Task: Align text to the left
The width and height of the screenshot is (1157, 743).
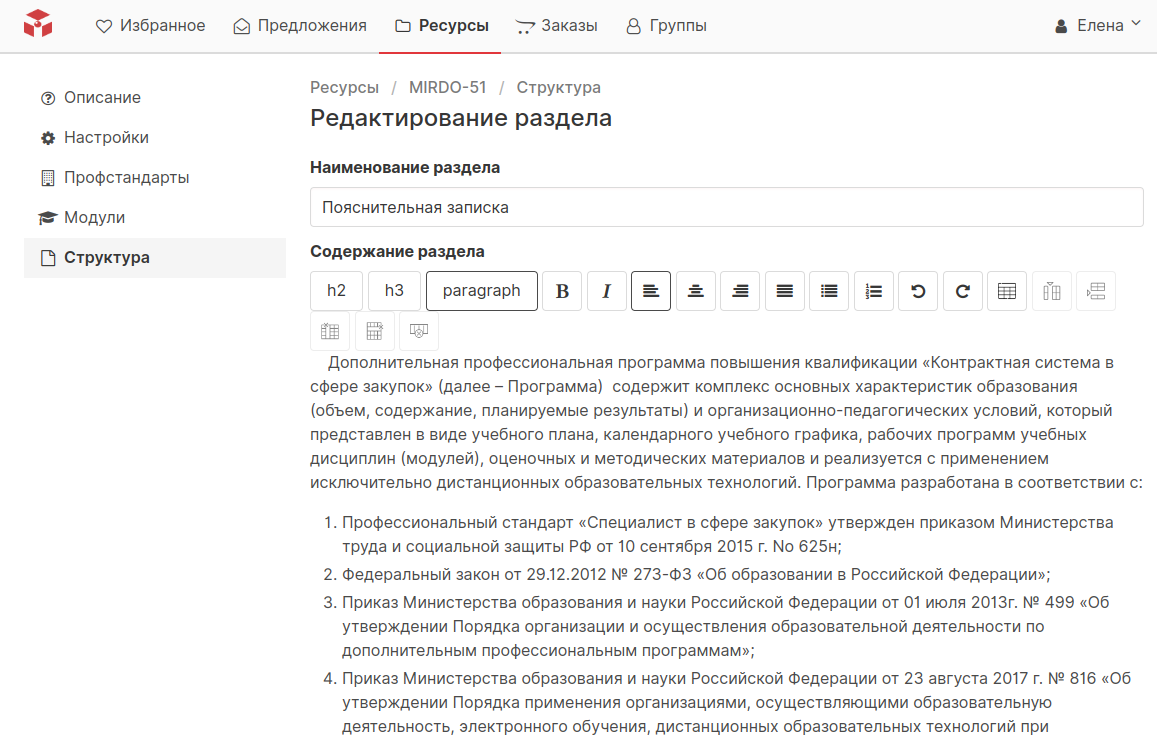Action: [651, 291]
